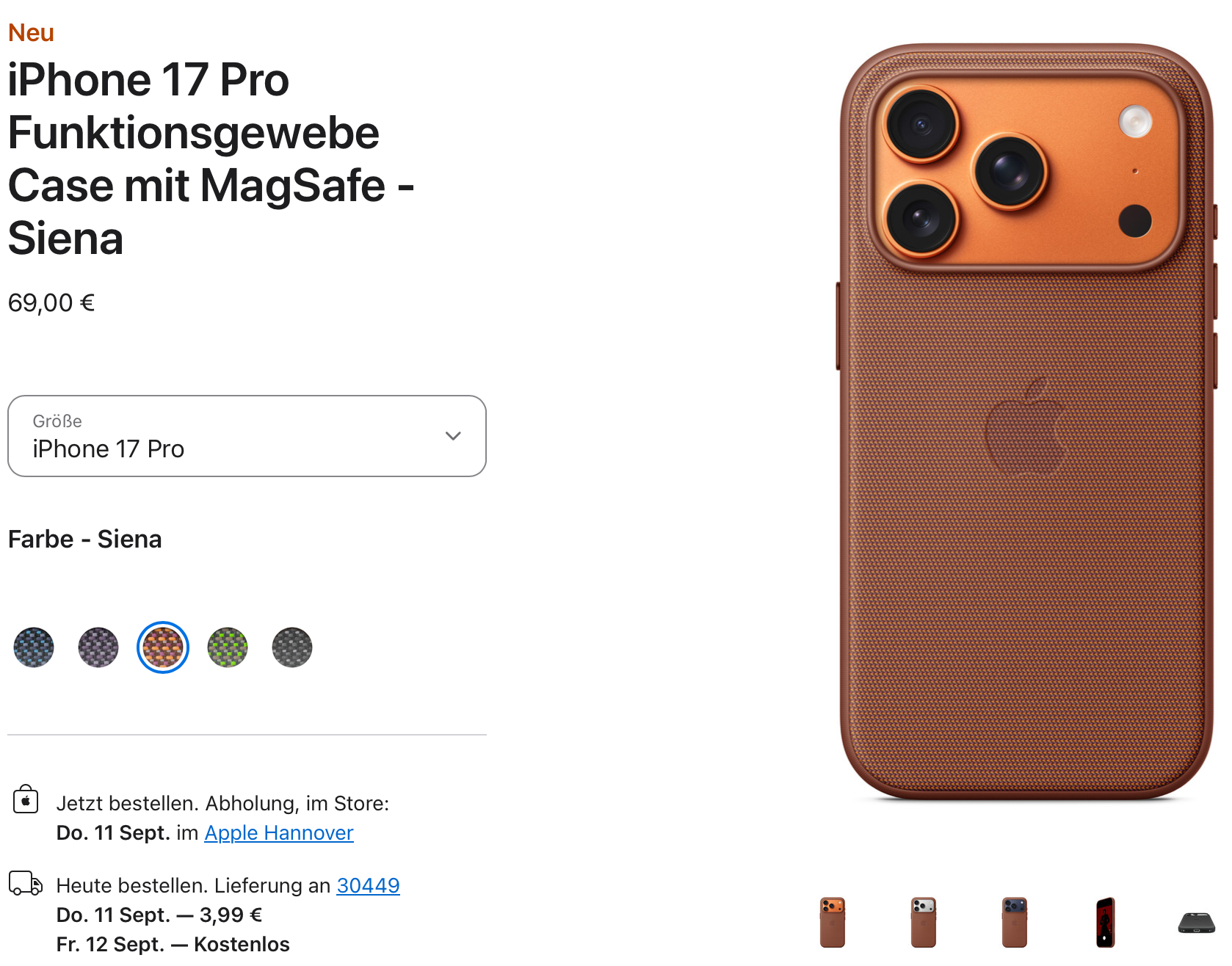The width and height of the screenshot is (1232, 966).
Task: Open the Größe size dropdown
Action: coord(247,436)
